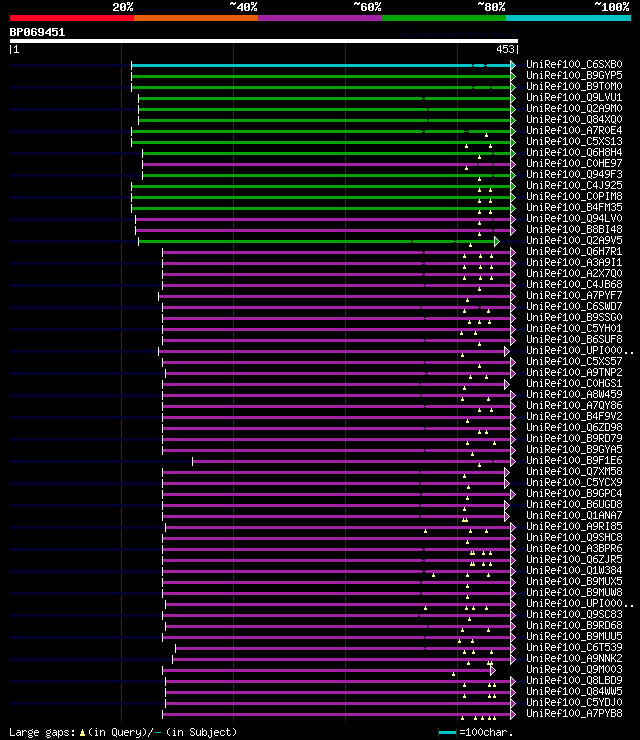The height and width of the screenshot is (740, 640).
Task: Open the UniRef100_B9F1E6 entry
Action: coord(574,461)
